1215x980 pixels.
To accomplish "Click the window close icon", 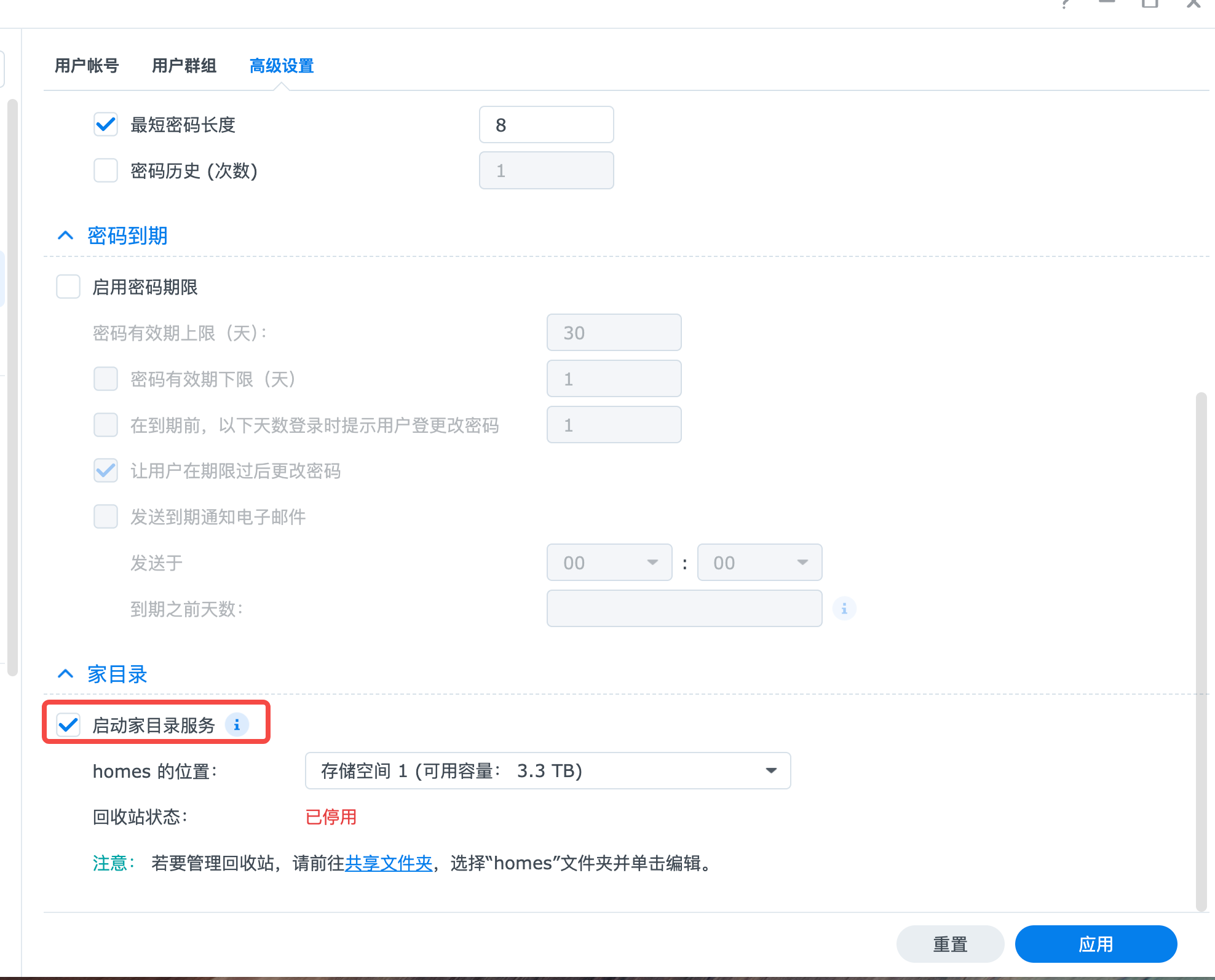I will click(1193, 4).
